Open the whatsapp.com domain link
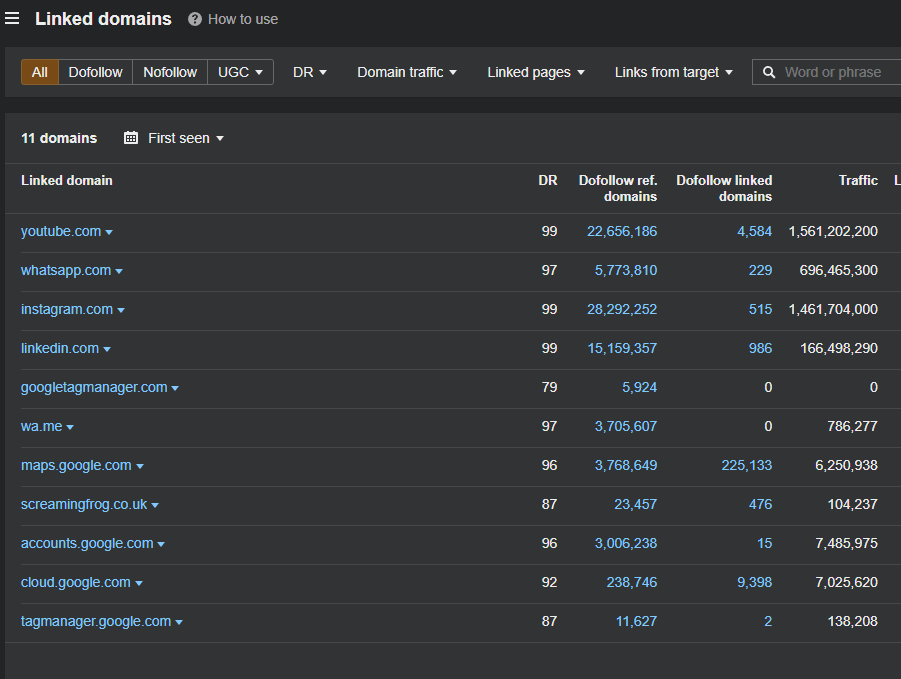This screenshot has width=901, height=679. click(x=66, y=271)
